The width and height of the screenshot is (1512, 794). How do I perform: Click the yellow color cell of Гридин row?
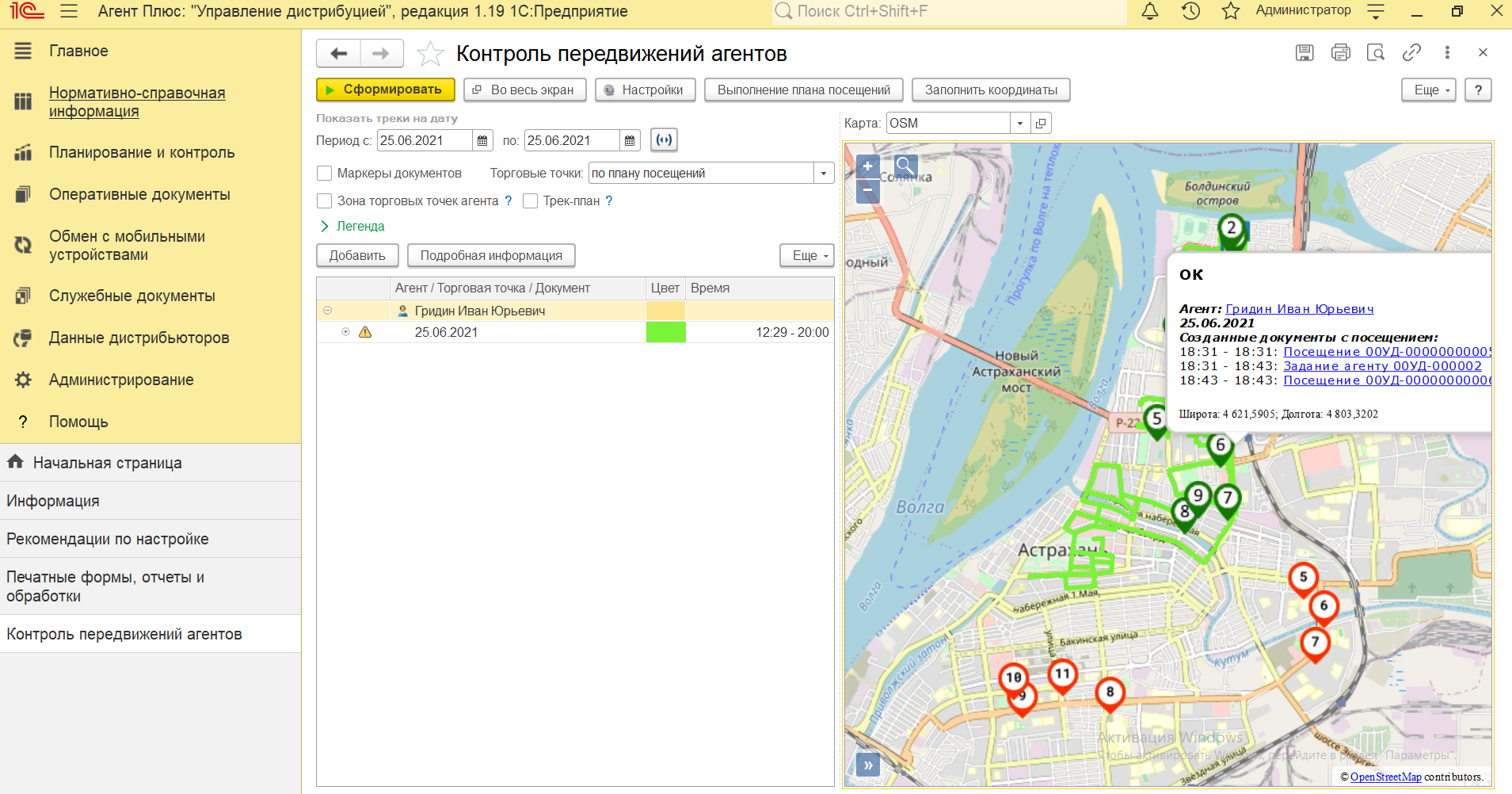(x=665, y=311)
